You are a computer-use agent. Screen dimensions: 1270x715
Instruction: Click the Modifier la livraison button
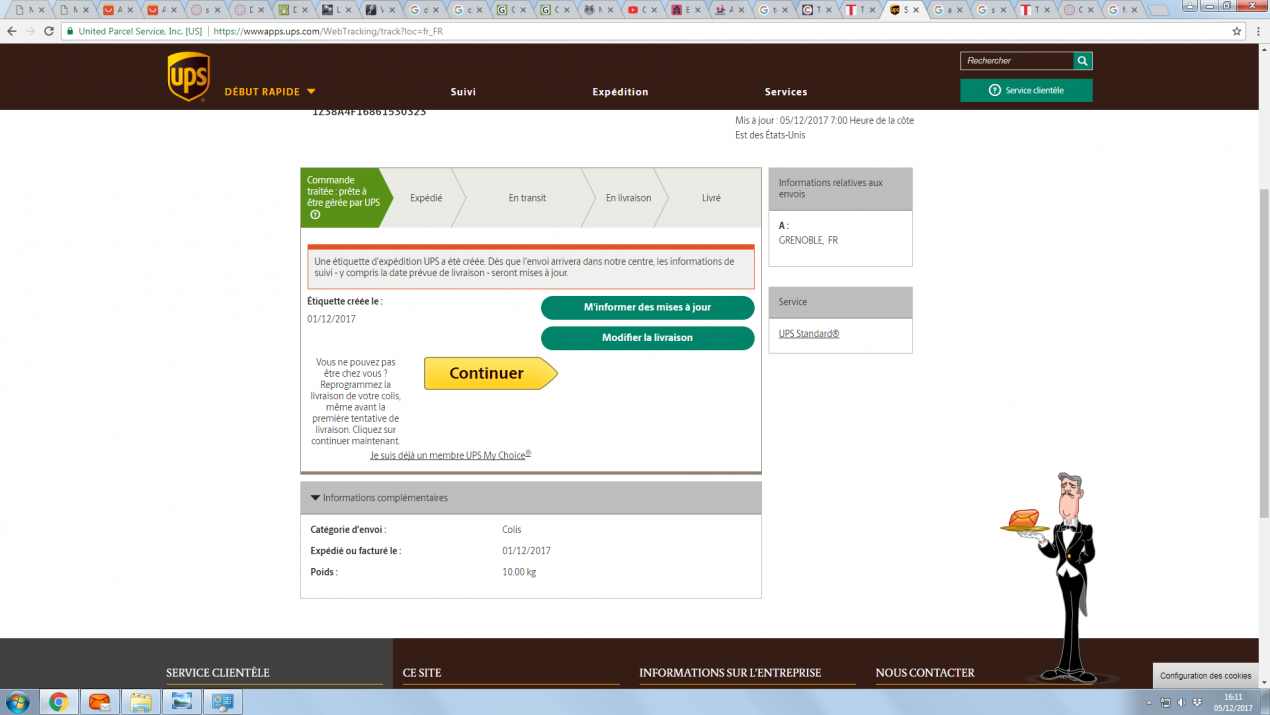pyautogui.click(x=647, y=338)
